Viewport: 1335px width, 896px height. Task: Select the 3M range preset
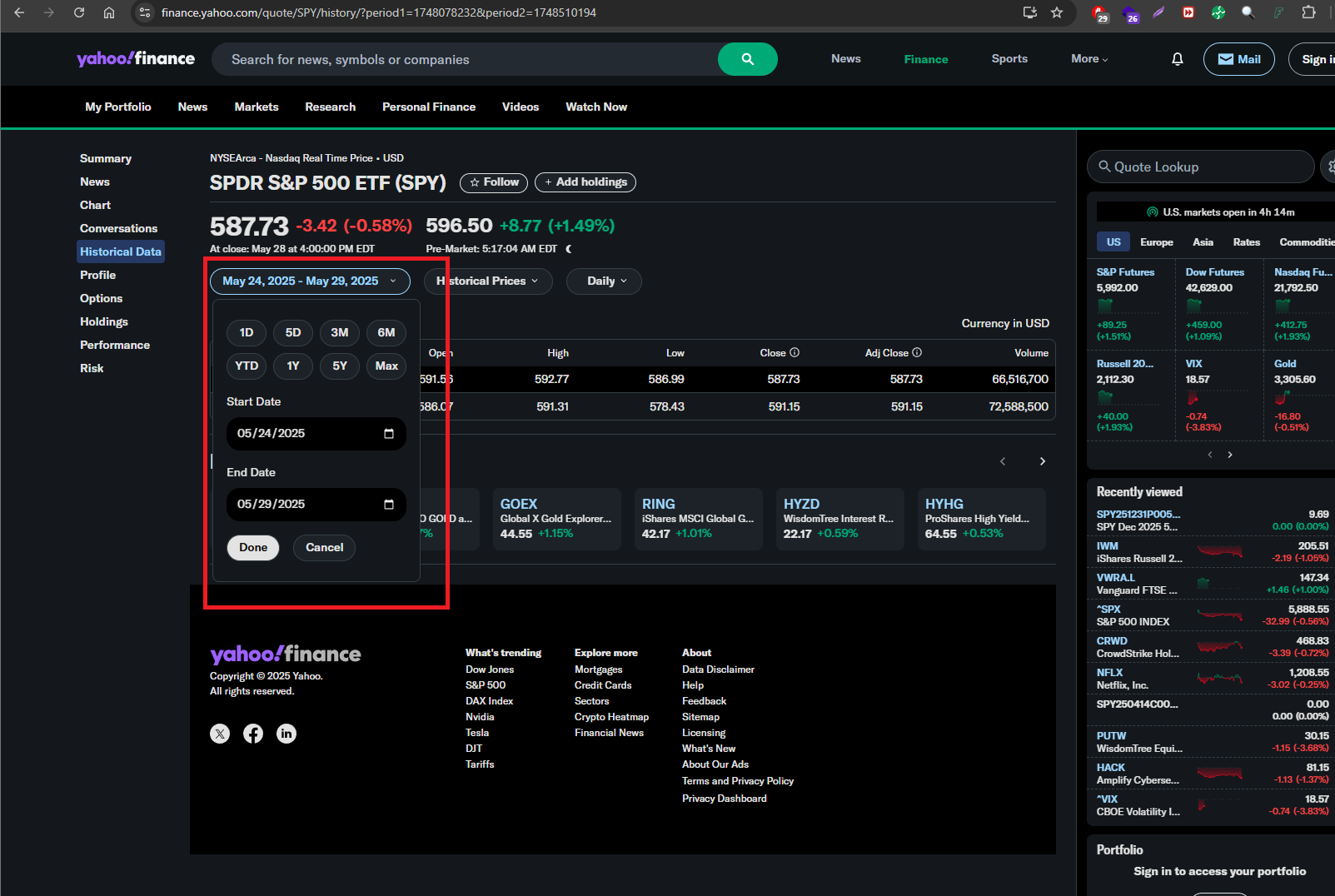[340, 333]
